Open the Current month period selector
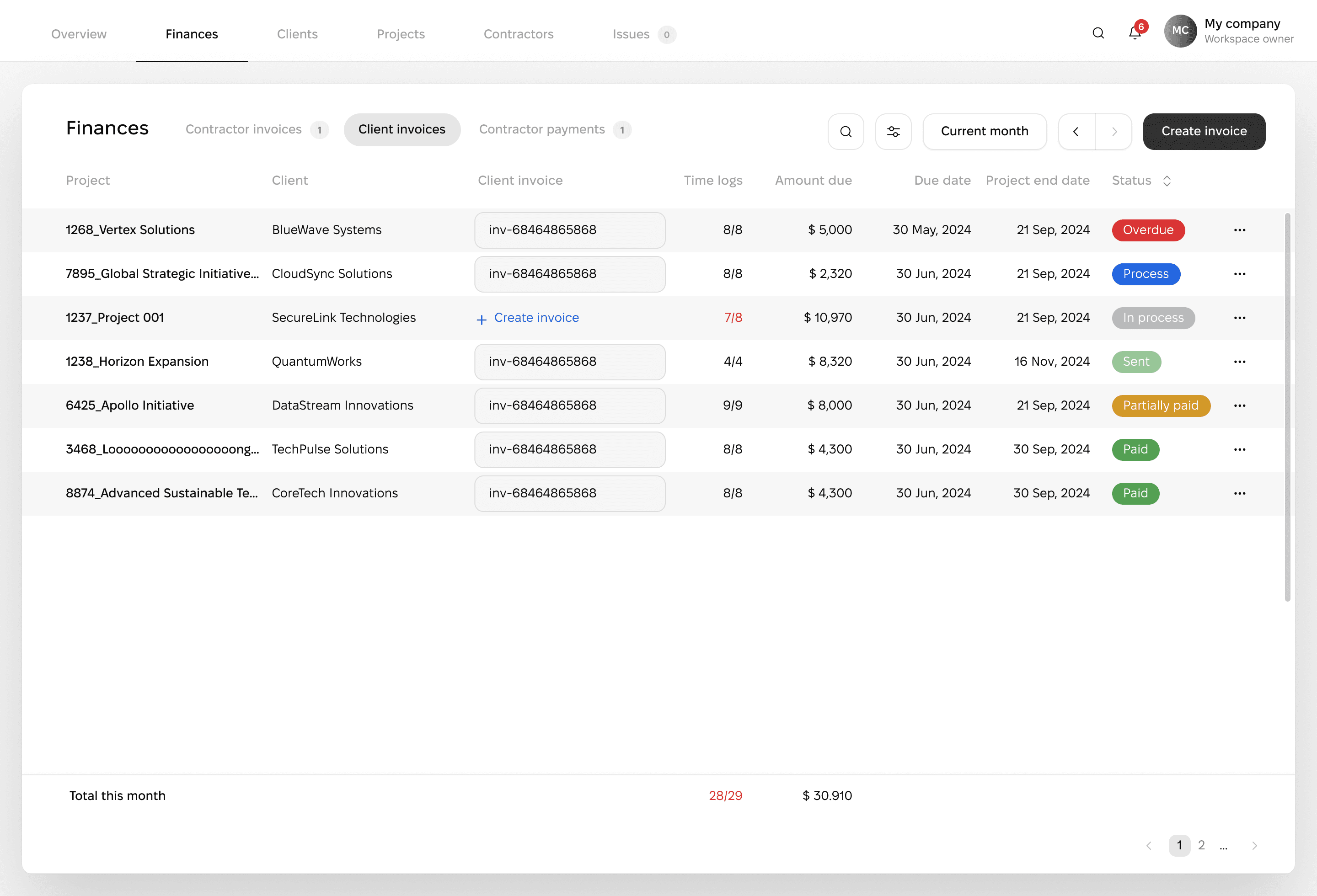Image resolution: width=1317 pixels, height=896 pixels. click(x=985, y=131)
